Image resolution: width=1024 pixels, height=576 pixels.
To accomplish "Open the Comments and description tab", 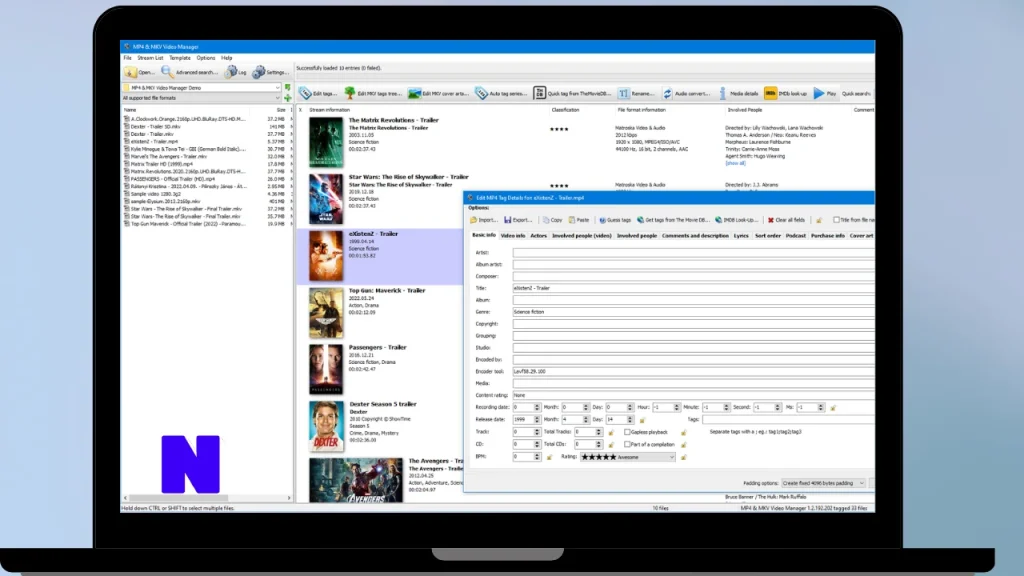I will 695,236.
